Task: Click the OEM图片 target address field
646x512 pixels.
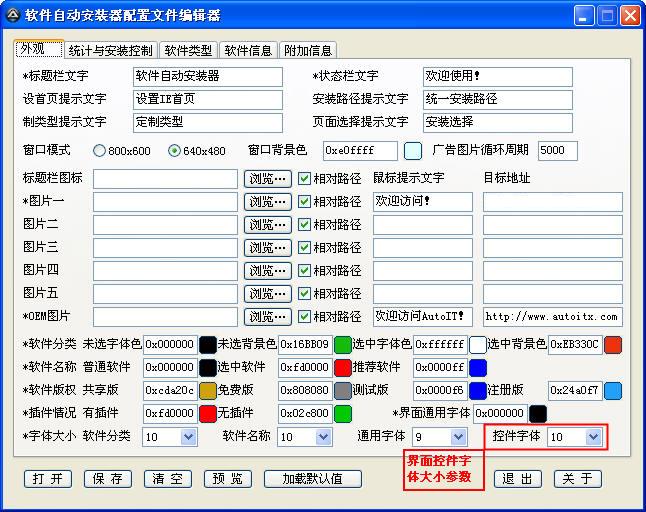Action: [553, 317]
